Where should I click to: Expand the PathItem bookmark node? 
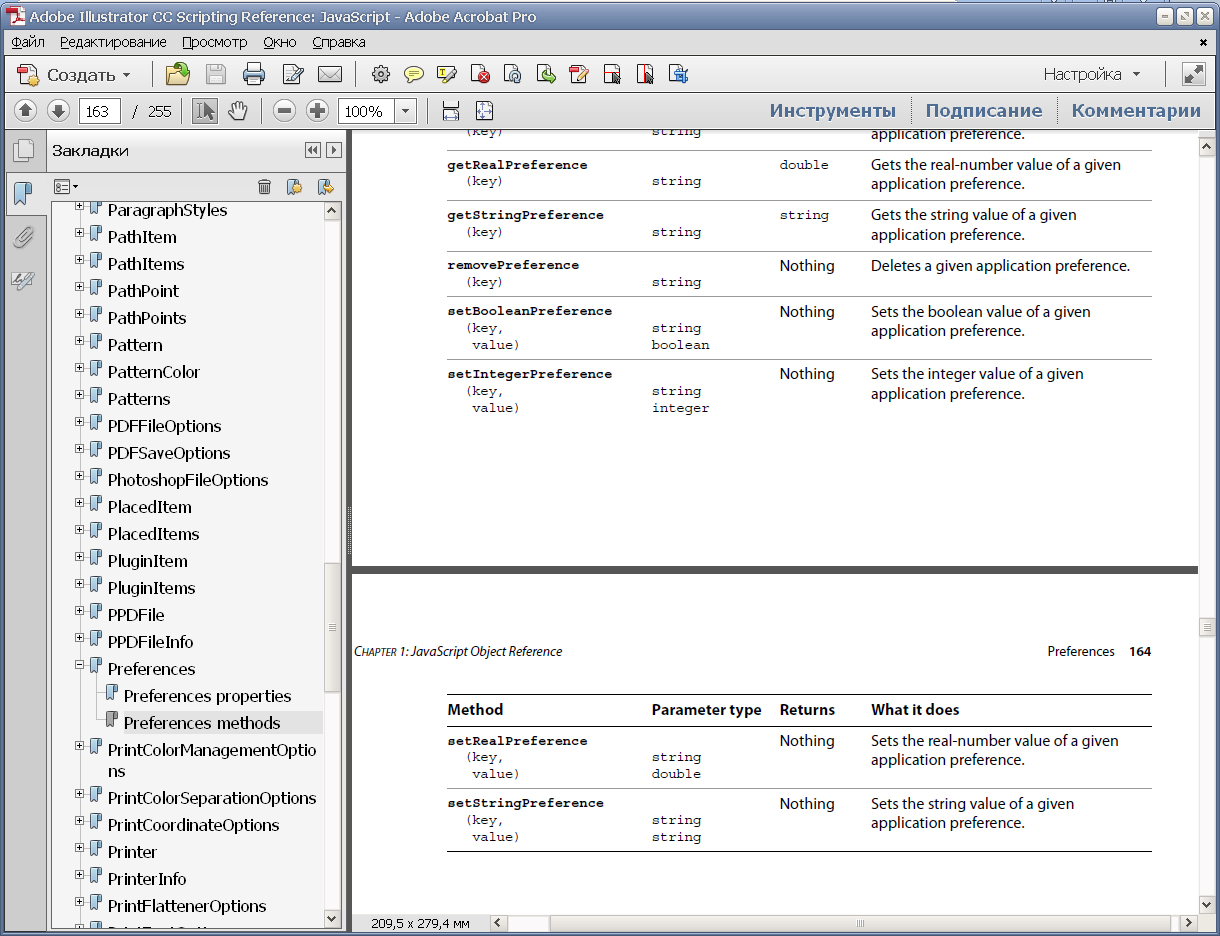[80, 232]
